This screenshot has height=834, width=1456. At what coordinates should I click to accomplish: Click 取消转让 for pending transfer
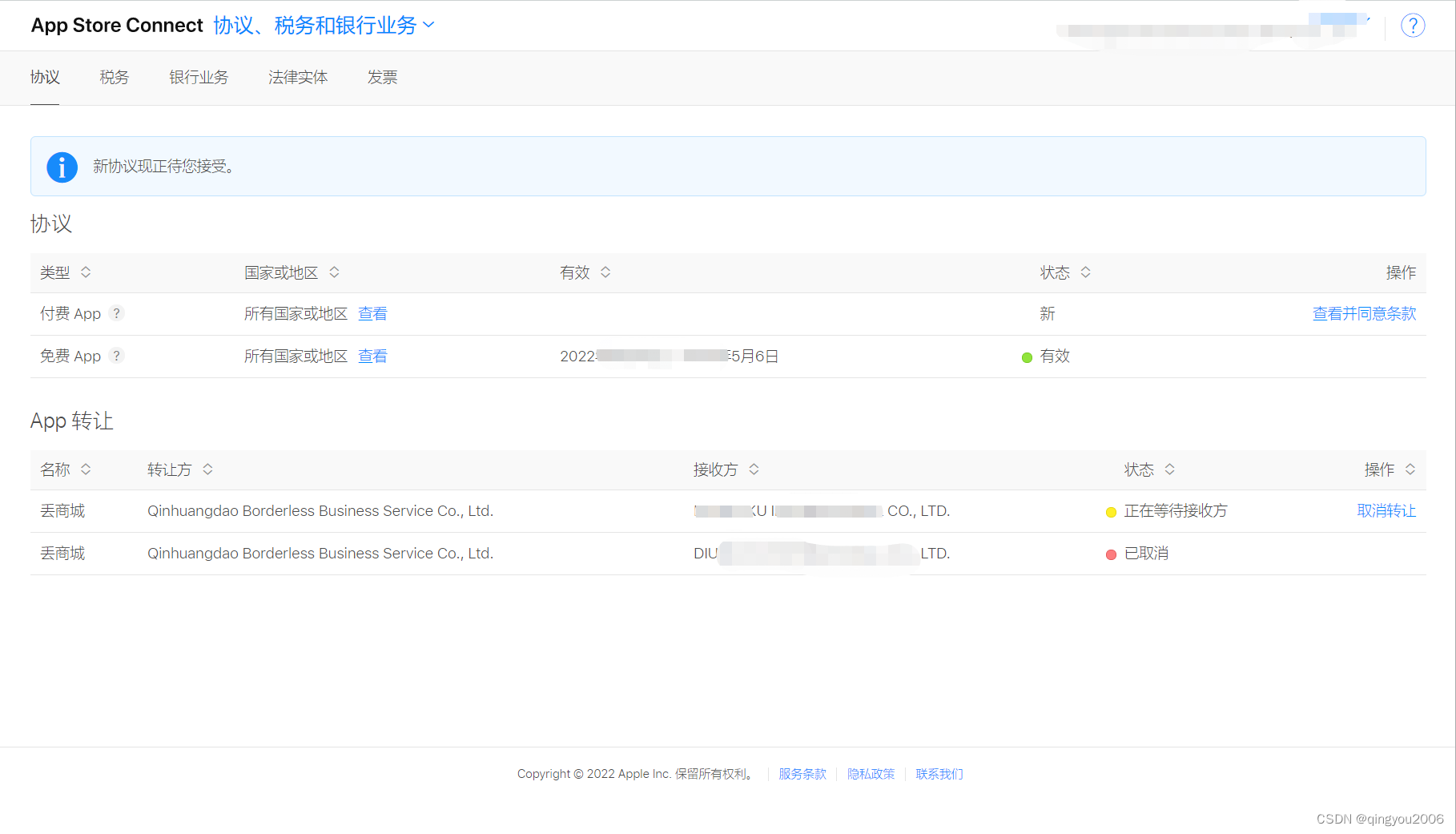pos(1386,510)
